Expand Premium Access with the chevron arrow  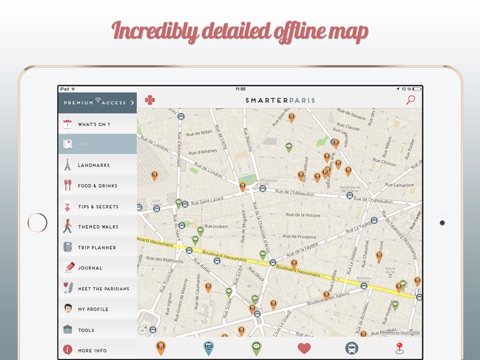click(x=132, y=103)
